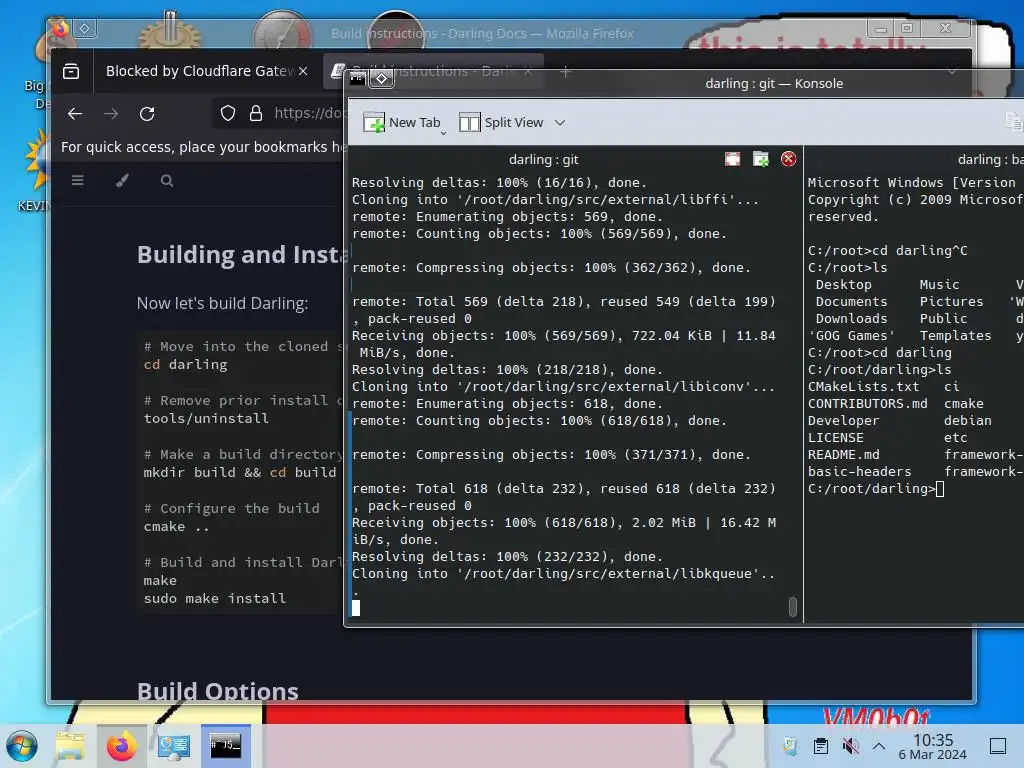Click the Firefox new tab plus button

(x=566, y=71)
